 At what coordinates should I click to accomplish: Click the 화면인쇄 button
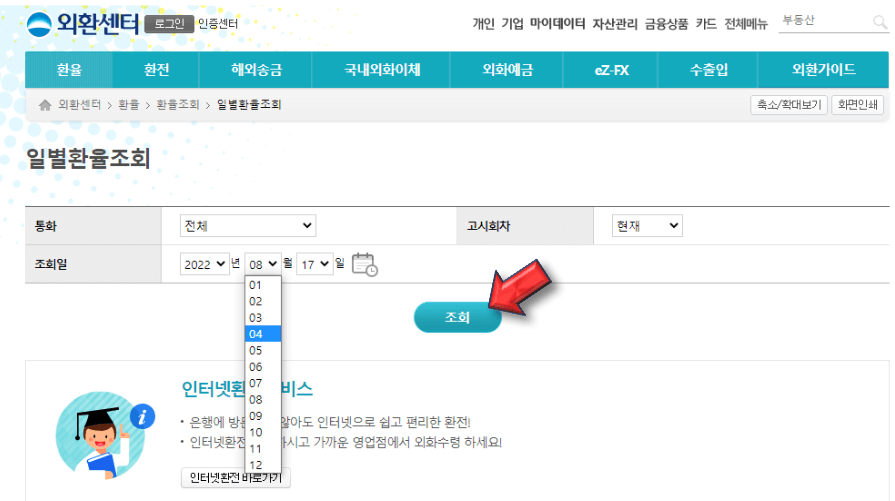point(857,104)
